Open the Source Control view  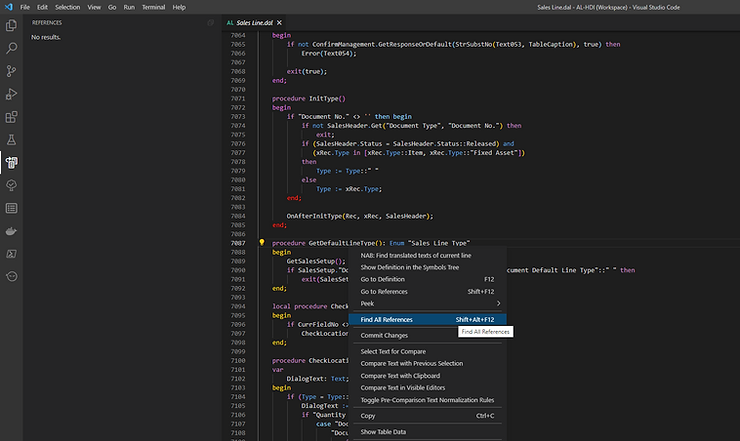point(12,70)
